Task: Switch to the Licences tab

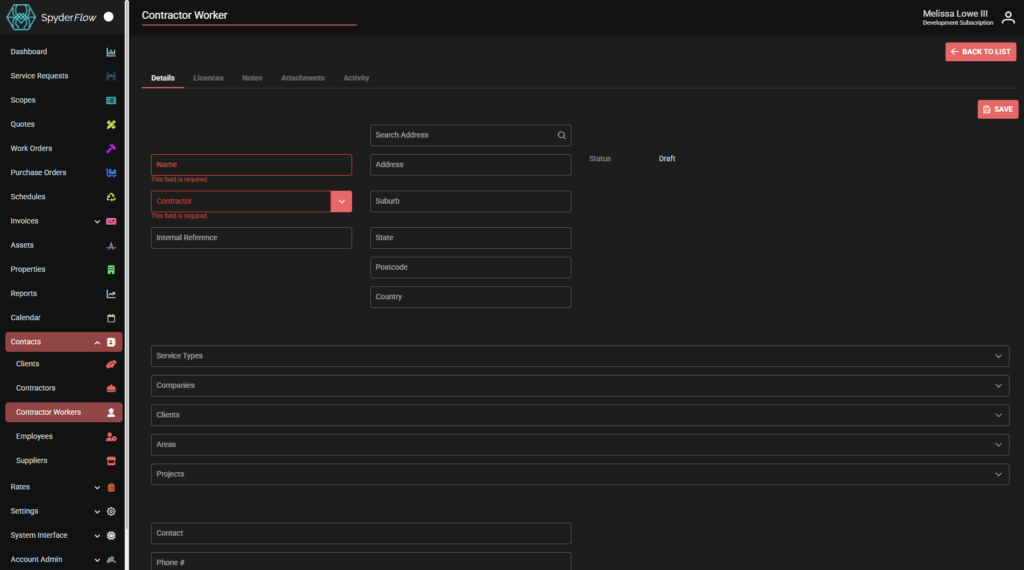Action: [x=208, y=78]
